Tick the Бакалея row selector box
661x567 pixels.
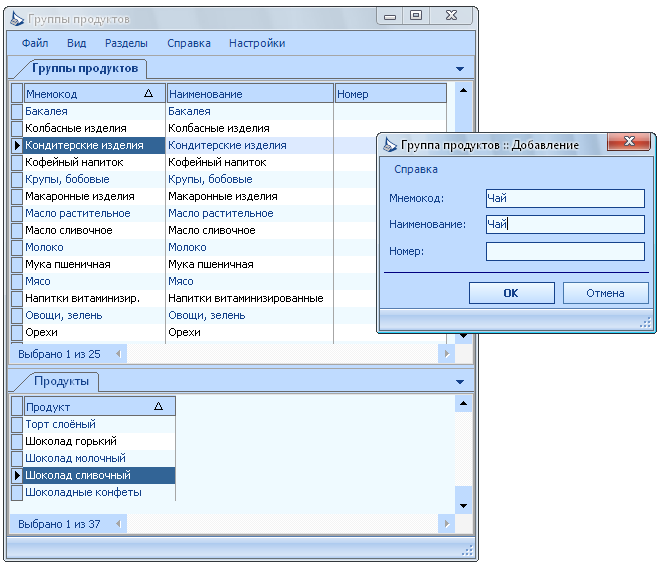(17, 111)
